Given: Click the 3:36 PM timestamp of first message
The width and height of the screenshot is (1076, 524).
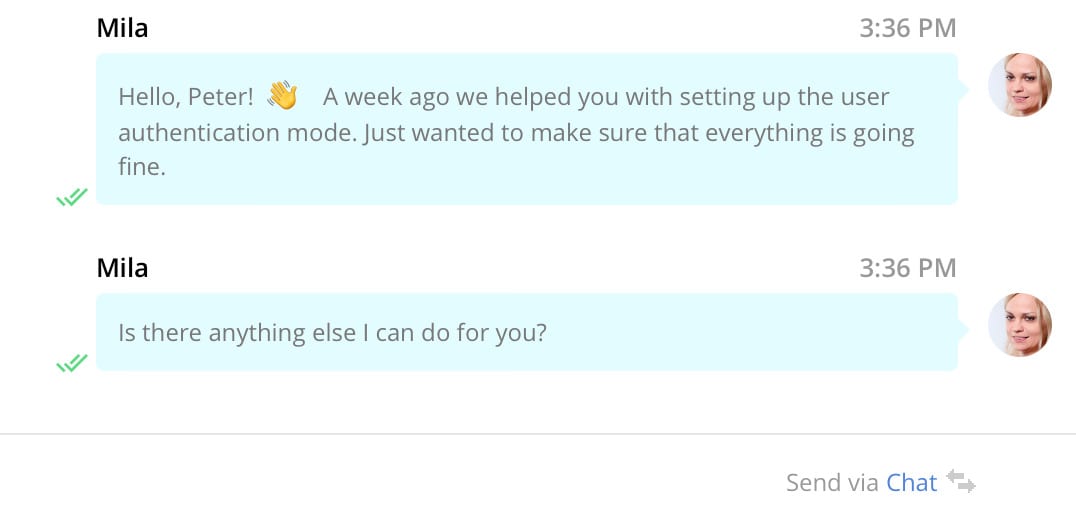Looking at the screenshot, I should [x=907, y=28].
